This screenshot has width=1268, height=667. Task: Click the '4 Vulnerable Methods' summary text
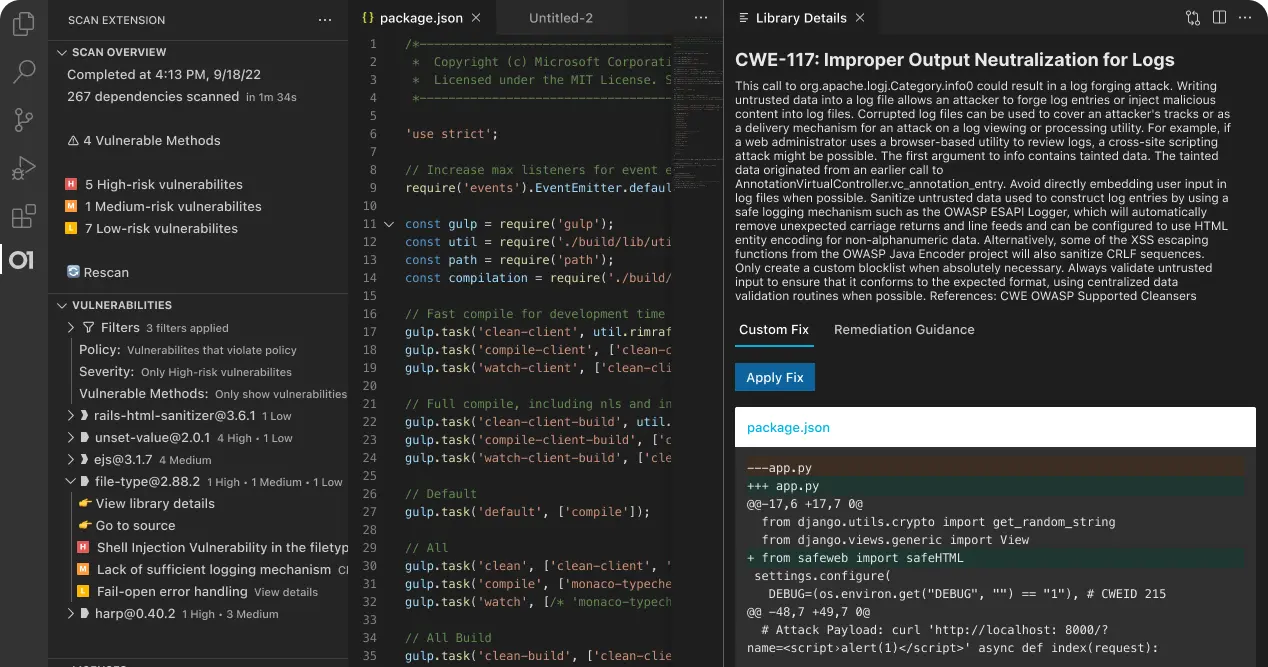152,141
